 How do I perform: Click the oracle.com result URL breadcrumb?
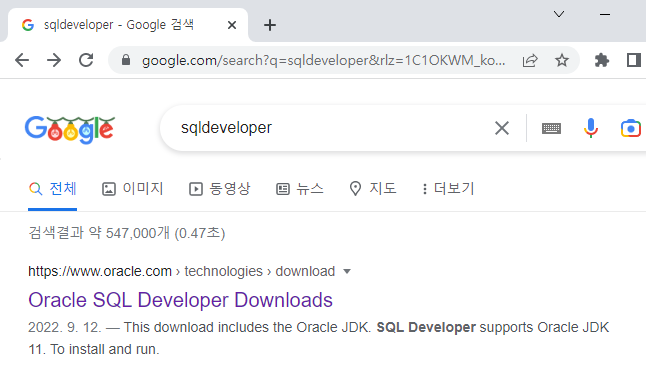181,271
